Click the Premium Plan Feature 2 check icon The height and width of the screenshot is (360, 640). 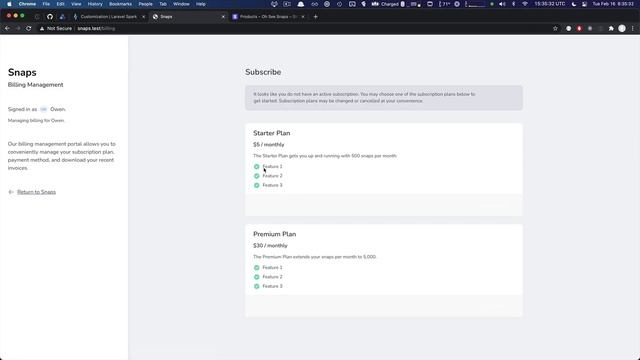[257, 277]
